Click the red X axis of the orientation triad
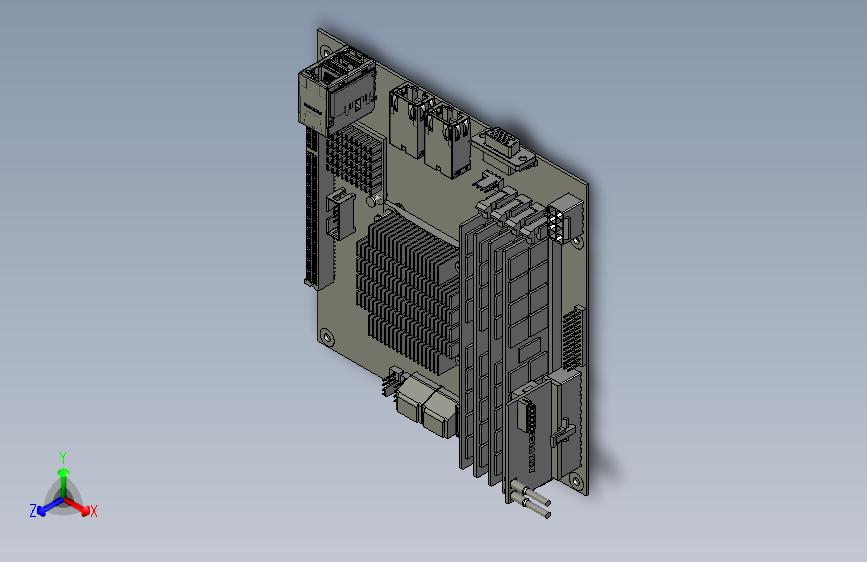Image resolution: width=867 pixels, height=562 pixels. pyautogui.click(x=77, y=506)
